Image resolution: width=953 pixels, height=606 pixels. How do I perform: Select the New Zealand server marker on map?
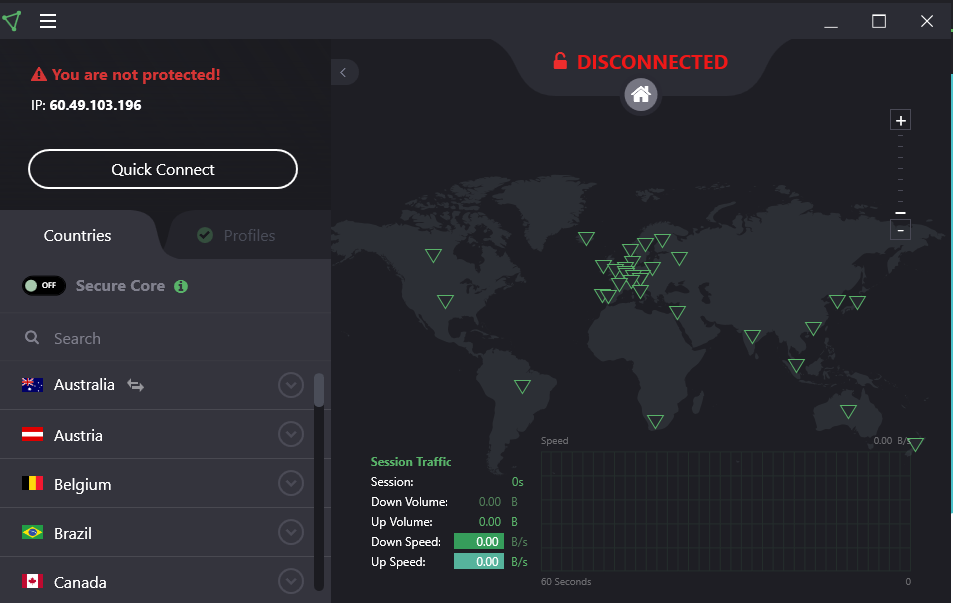click(x=915, y=444)
